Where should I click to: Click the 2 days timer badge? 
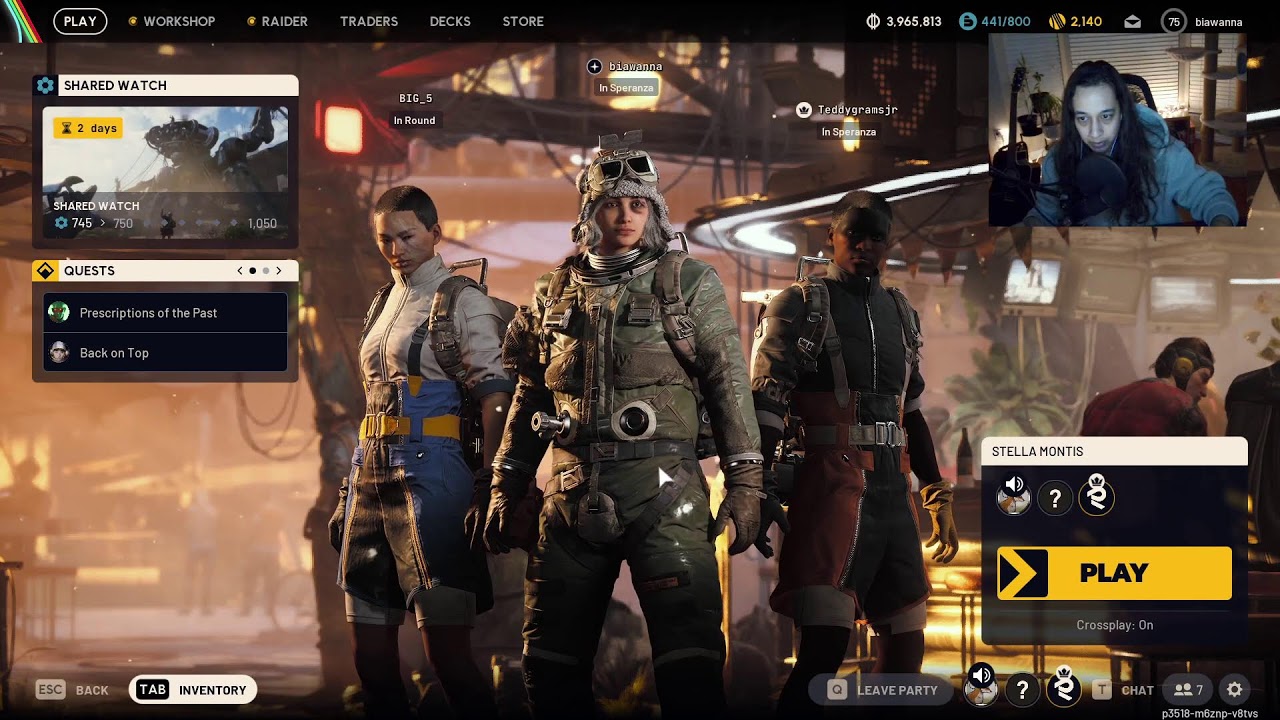[x=88, y=128]
